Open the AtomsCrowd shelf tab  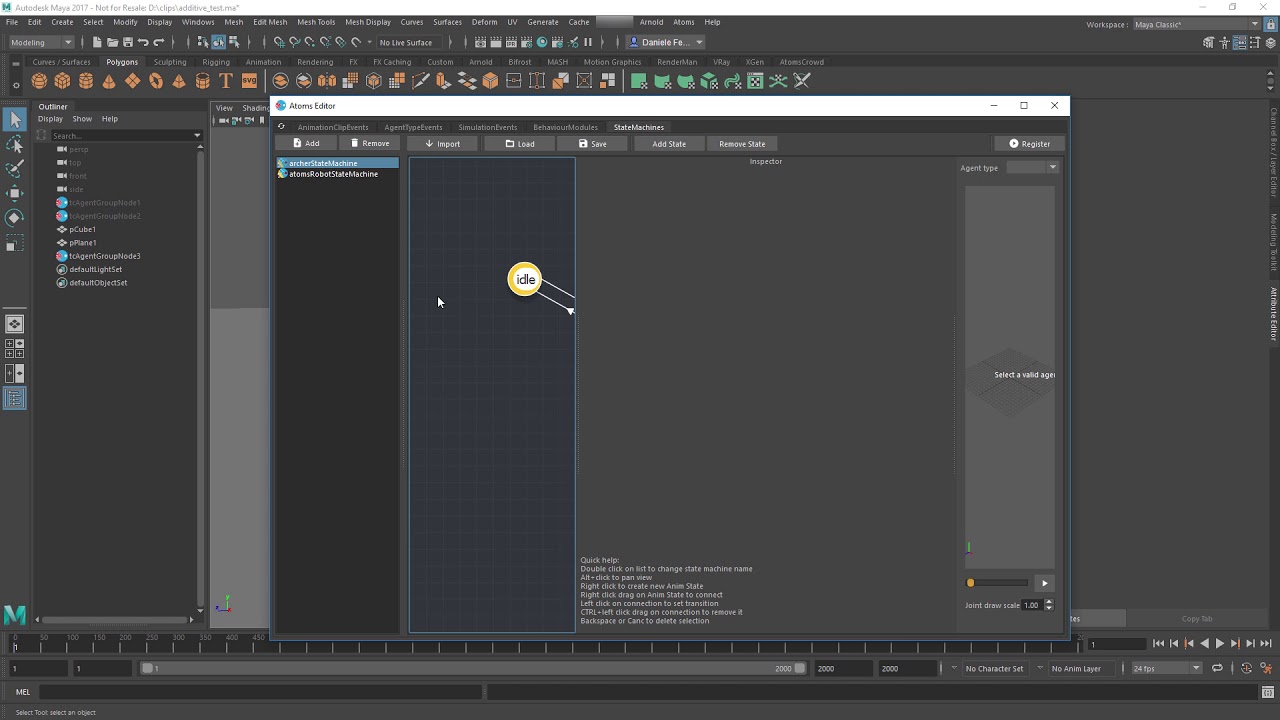point(802,62)
